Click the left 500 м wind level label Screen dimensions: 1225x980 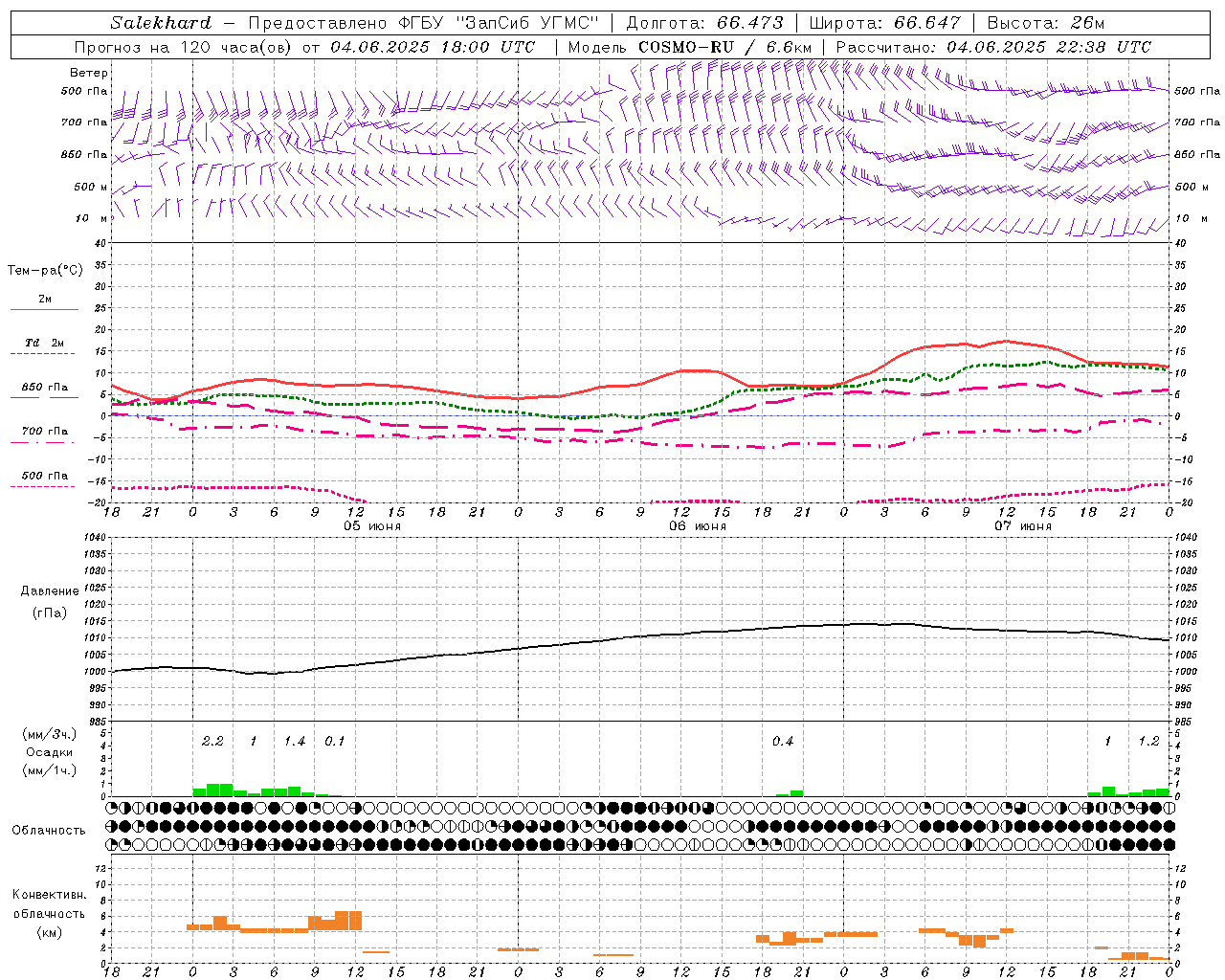(91, 187)
